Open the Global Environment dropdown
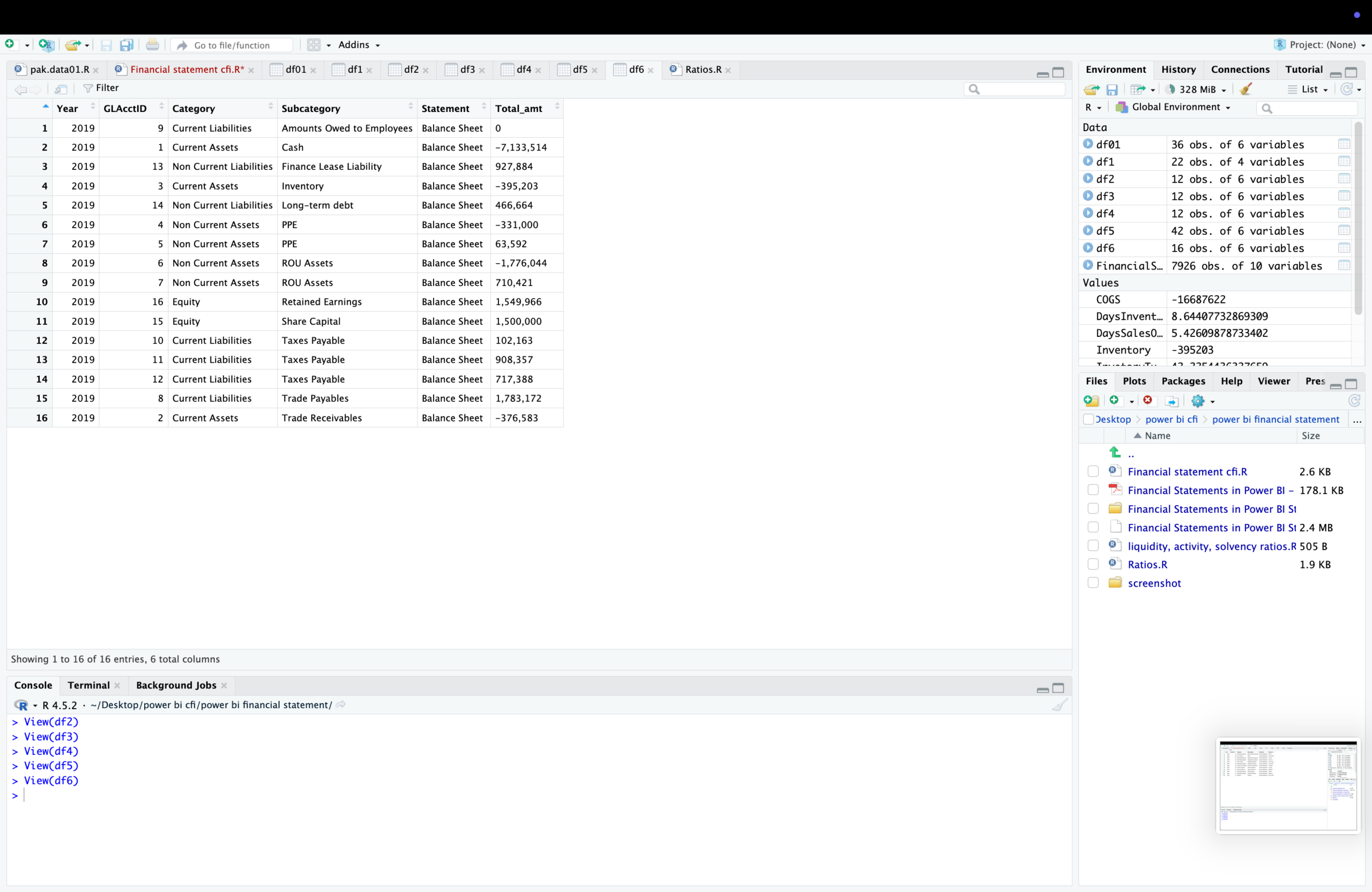The image size is (1372, 892). pyautogui.click(x=1180, y=107)
